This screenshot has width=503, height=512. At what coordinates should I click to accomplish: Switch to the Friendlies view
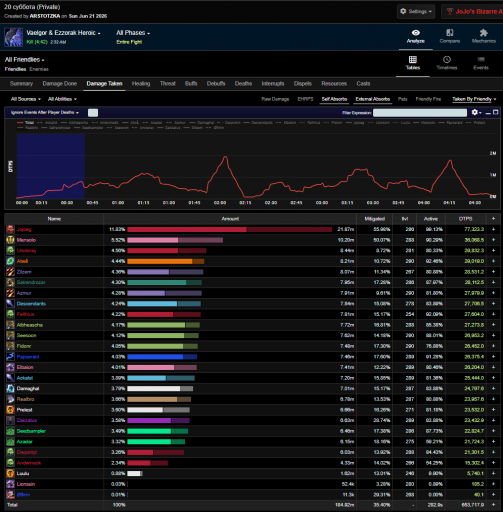(x=15, y=69)
